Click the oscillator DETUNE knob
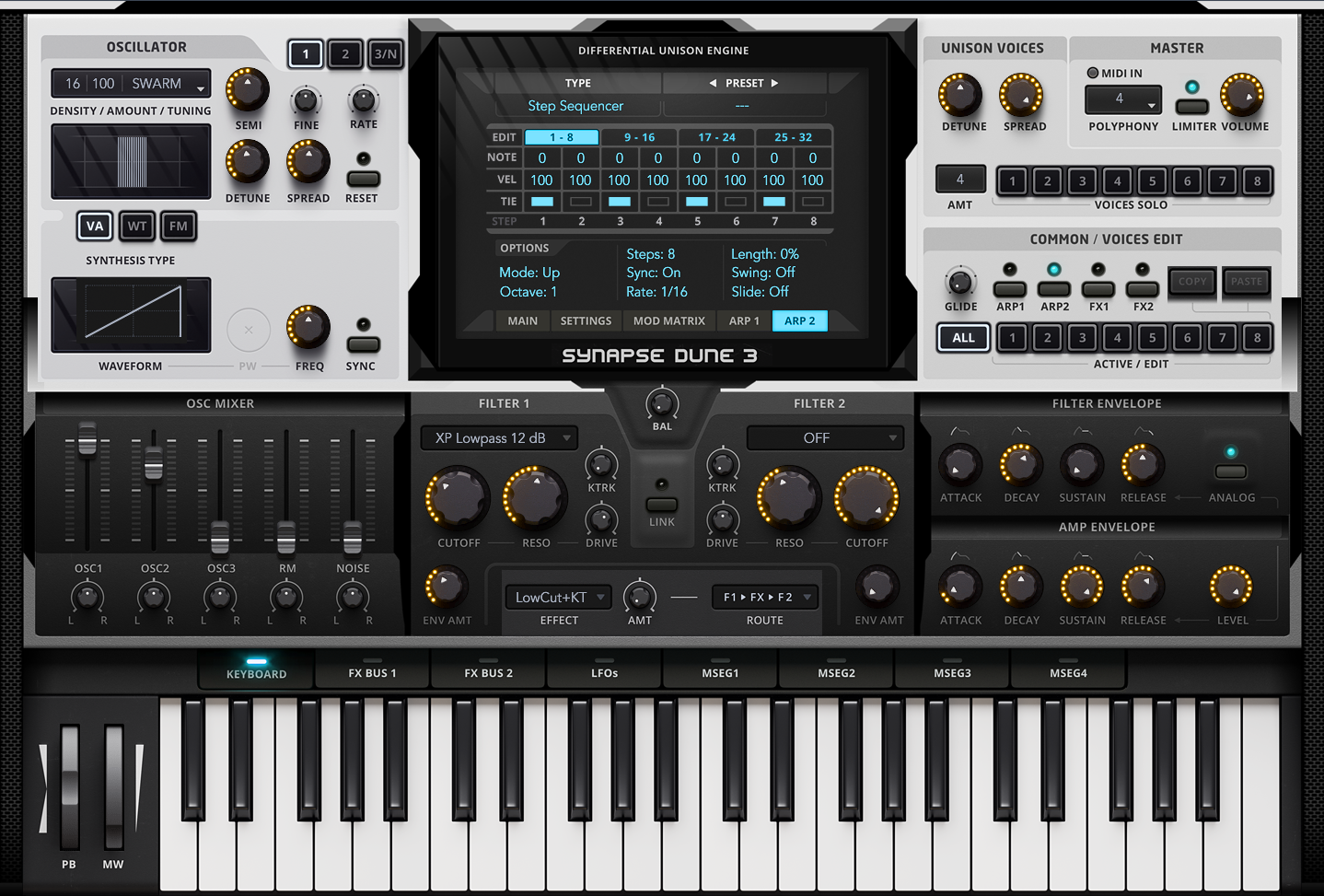 click(248, 163)
